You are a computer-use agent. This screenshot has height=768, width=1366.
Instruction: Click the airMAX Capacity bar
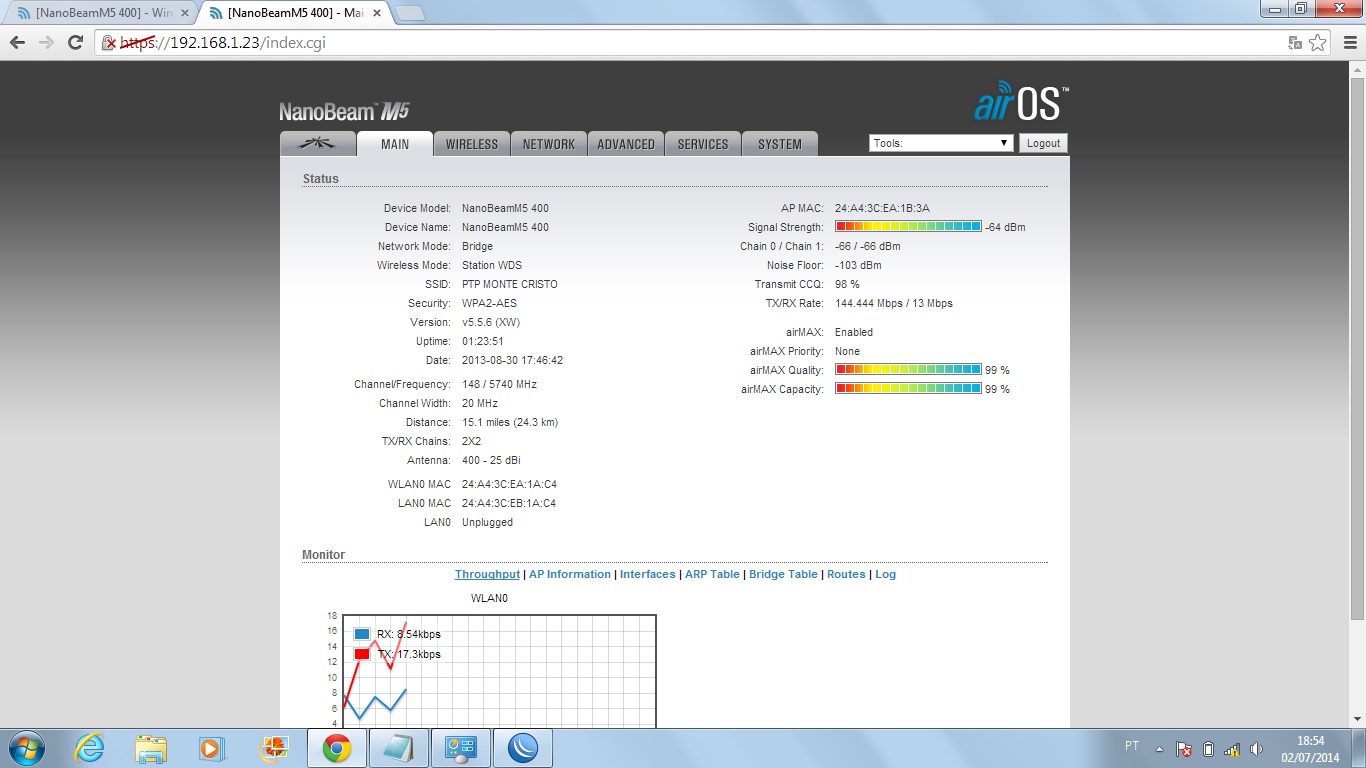908,389
